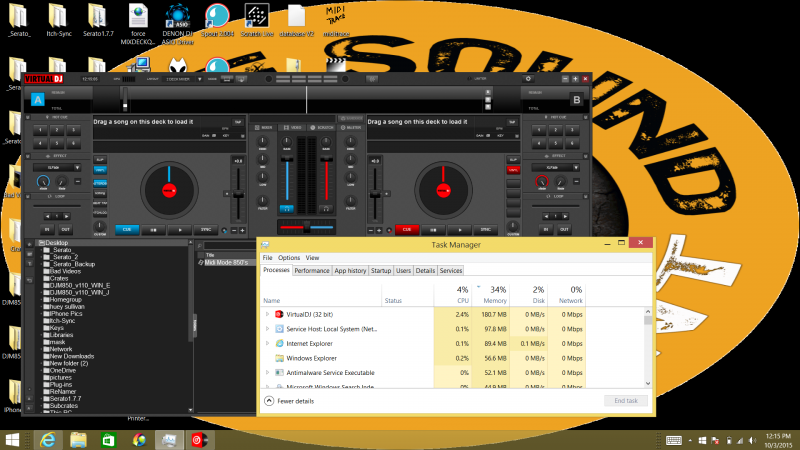Click the crossfader slider handle
800x450 pixels.
[306, 228]
